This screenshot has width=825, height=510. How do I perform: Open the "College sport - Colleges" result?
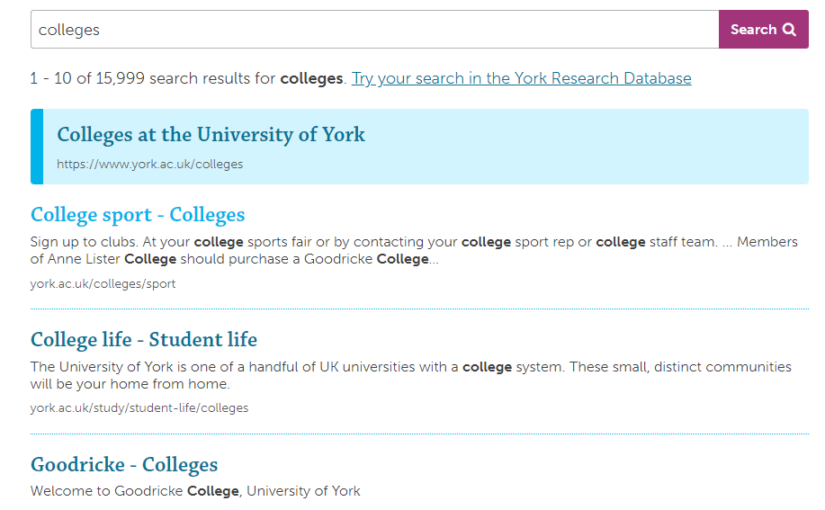pyautogui.click(x=138, y=215)
